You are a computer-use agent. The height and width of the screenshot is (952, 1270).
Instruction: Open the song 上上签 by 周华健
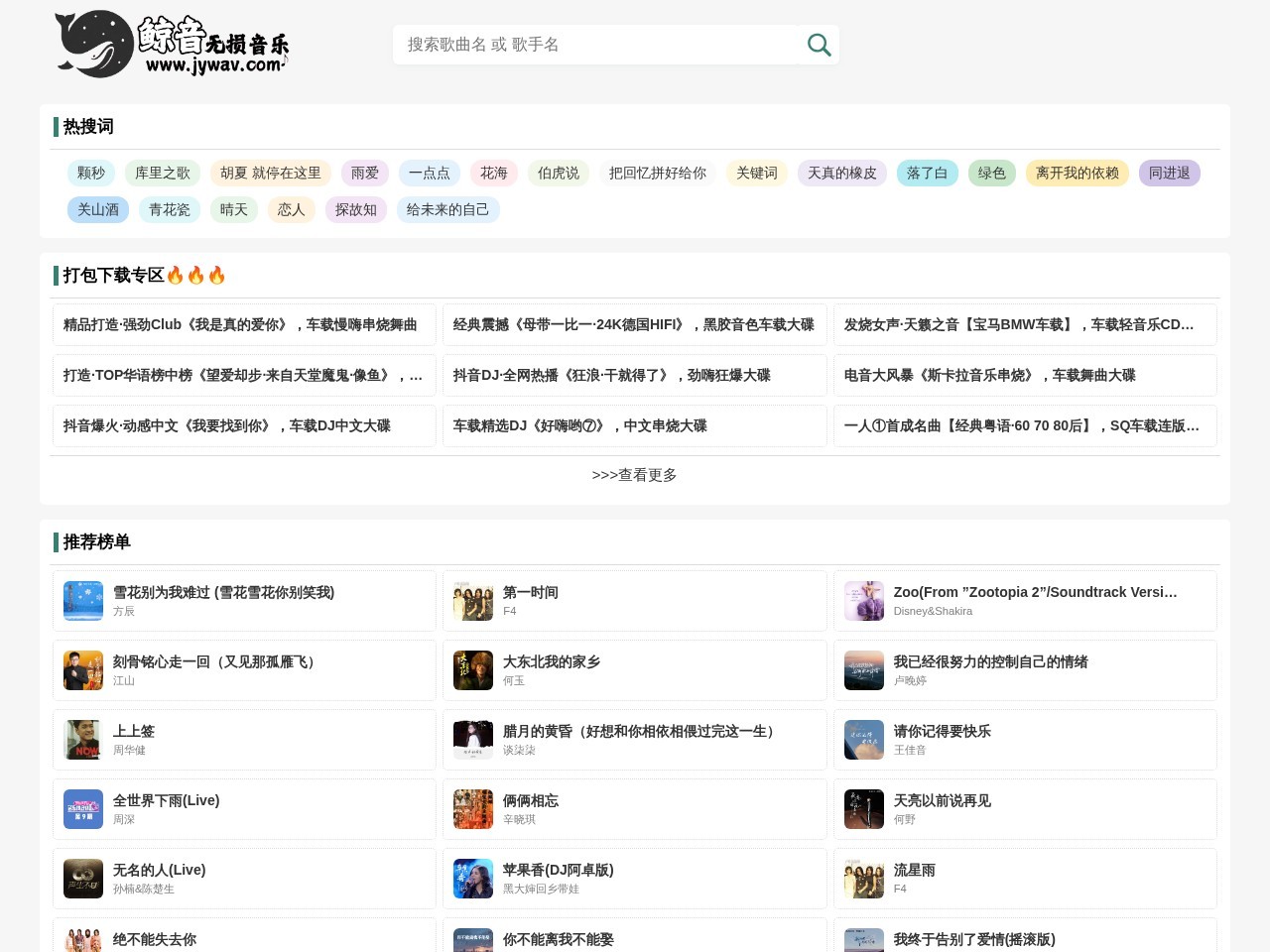coord(135,731)
